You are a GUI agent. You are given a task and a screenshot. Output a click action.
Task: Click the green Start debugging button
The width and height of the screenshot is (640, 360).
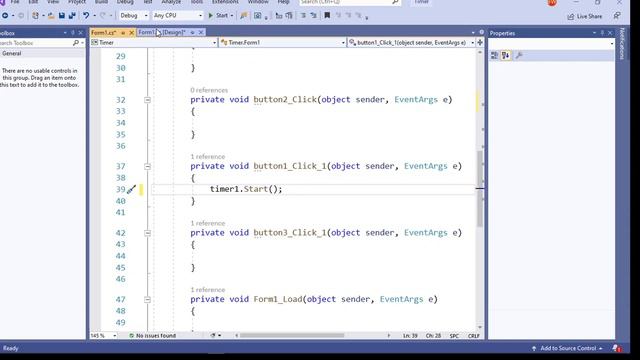(x=218, y=16)
